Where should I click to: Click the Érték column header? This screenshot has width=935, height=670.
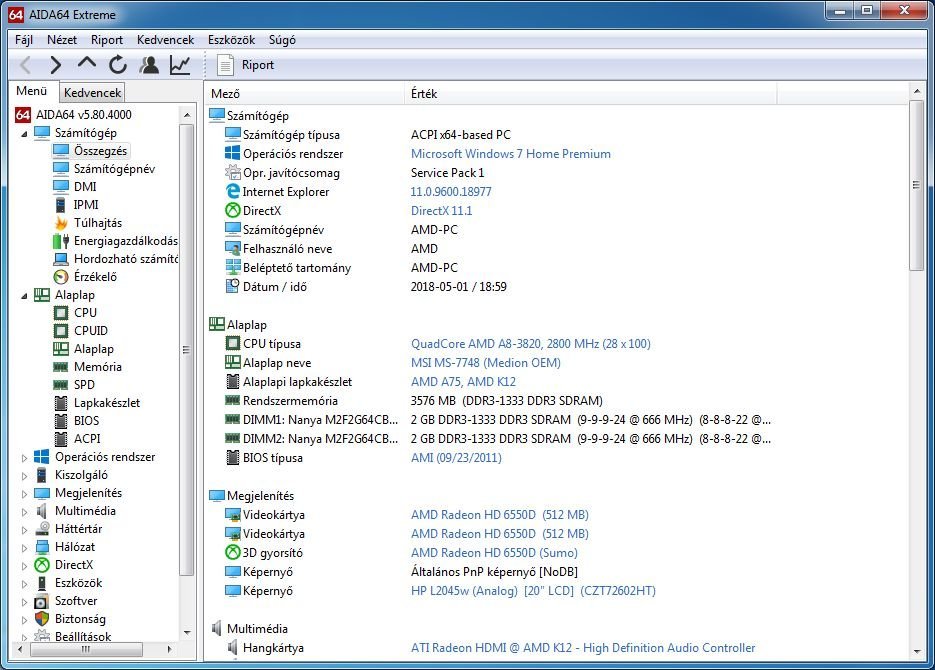[591, 94]
